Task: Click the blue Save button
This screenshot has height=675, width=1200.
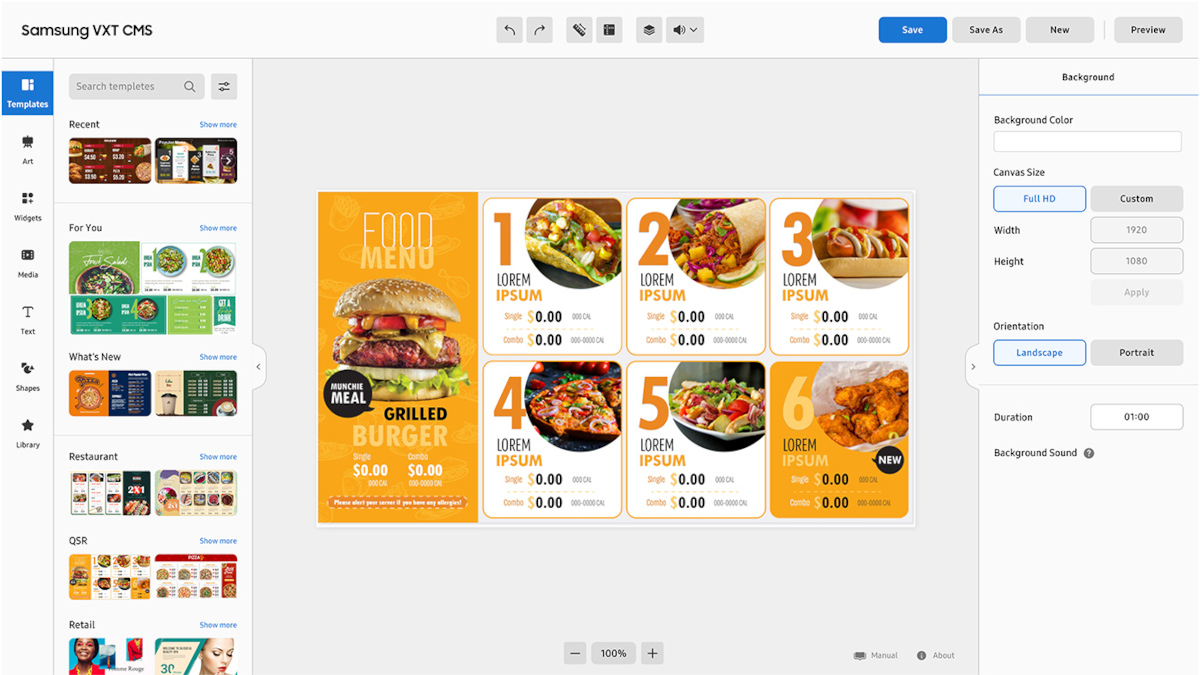Action: [912, 30]
